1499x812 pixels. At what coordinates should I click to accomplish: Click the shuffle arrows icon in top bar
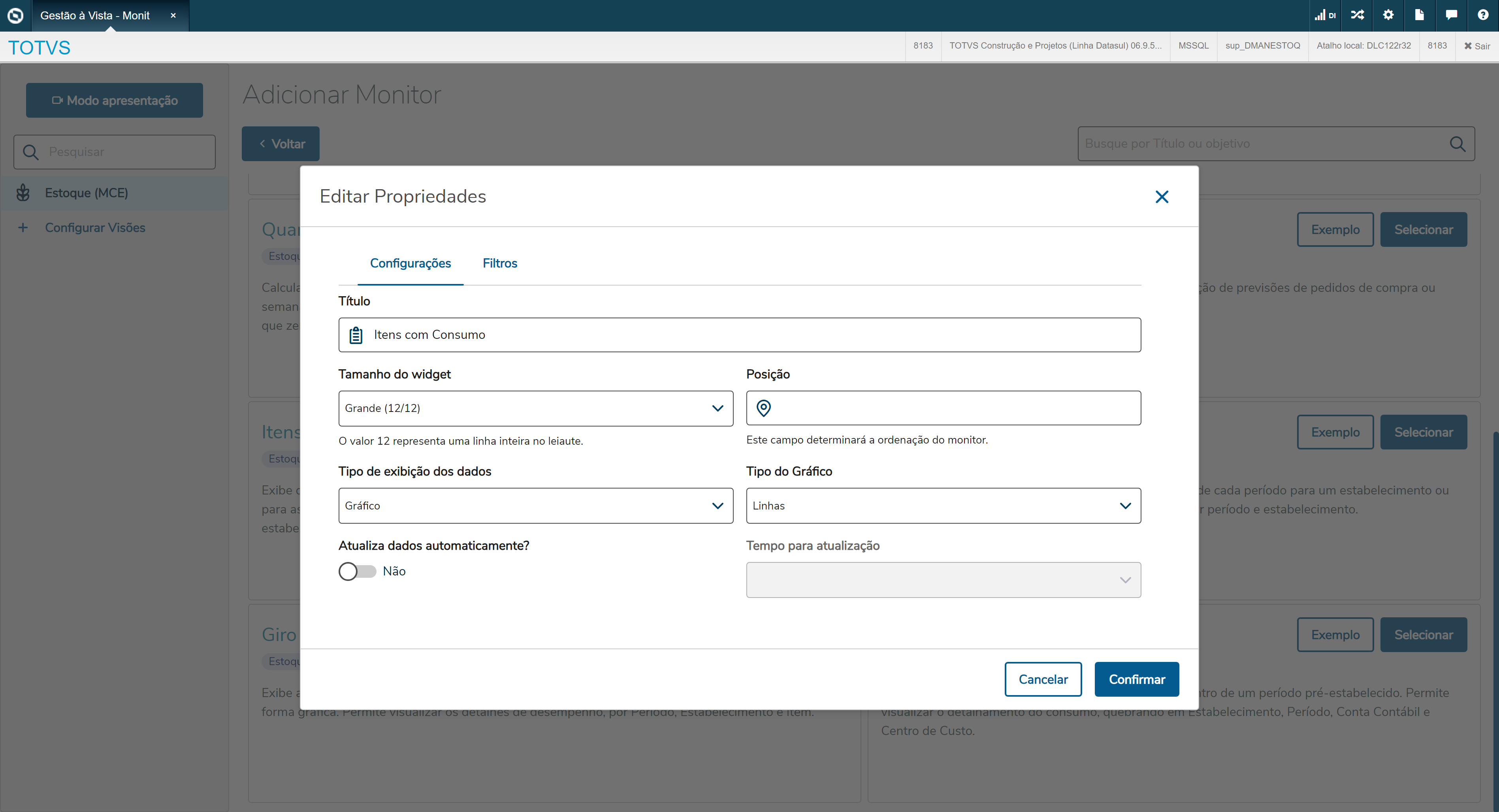[x=1357, y=15]
